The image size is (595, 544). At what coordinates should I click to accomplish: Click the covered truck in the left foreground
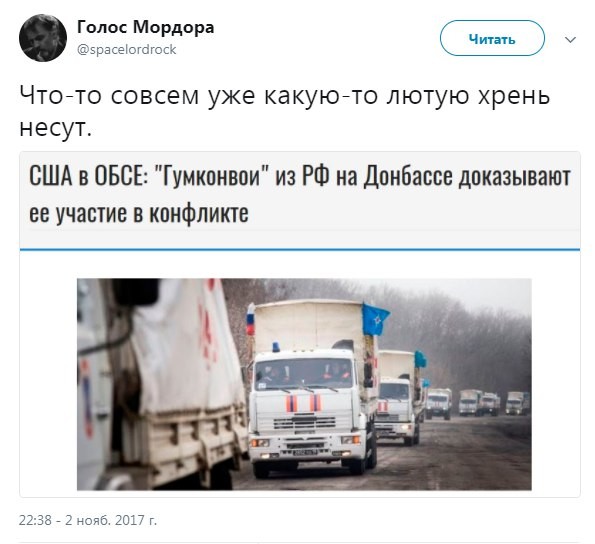click(x=161, y=384)
